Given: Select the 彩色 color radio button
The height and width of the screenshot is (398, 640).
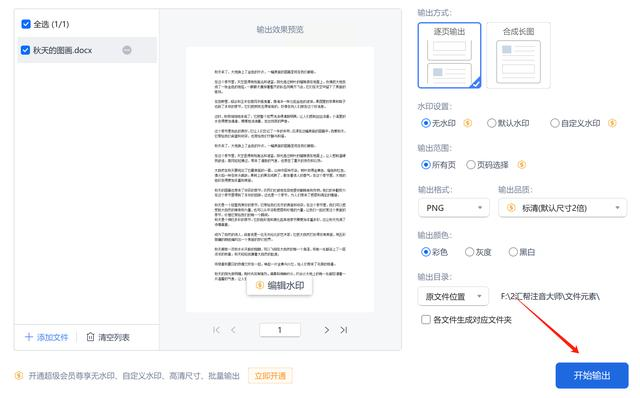Looking at the screenshot, I should pyautogui.click(x=425, y=252).
